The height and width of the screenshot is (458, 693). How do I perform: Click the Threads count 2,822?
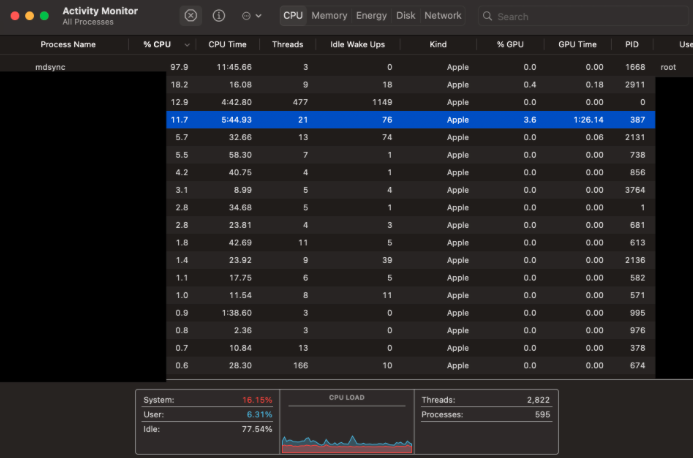click(538, 400)
